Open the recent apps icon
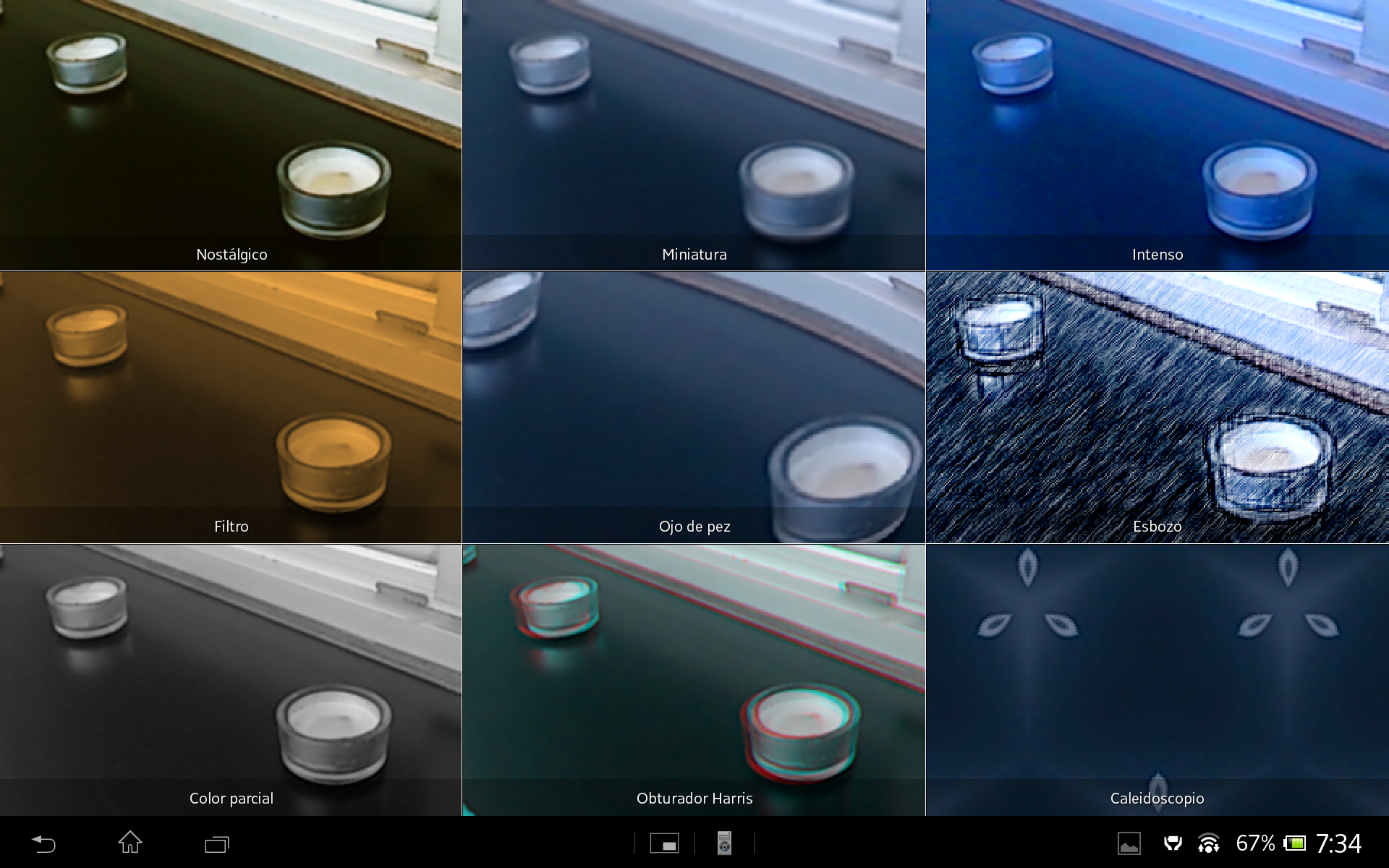 (216, 843)
